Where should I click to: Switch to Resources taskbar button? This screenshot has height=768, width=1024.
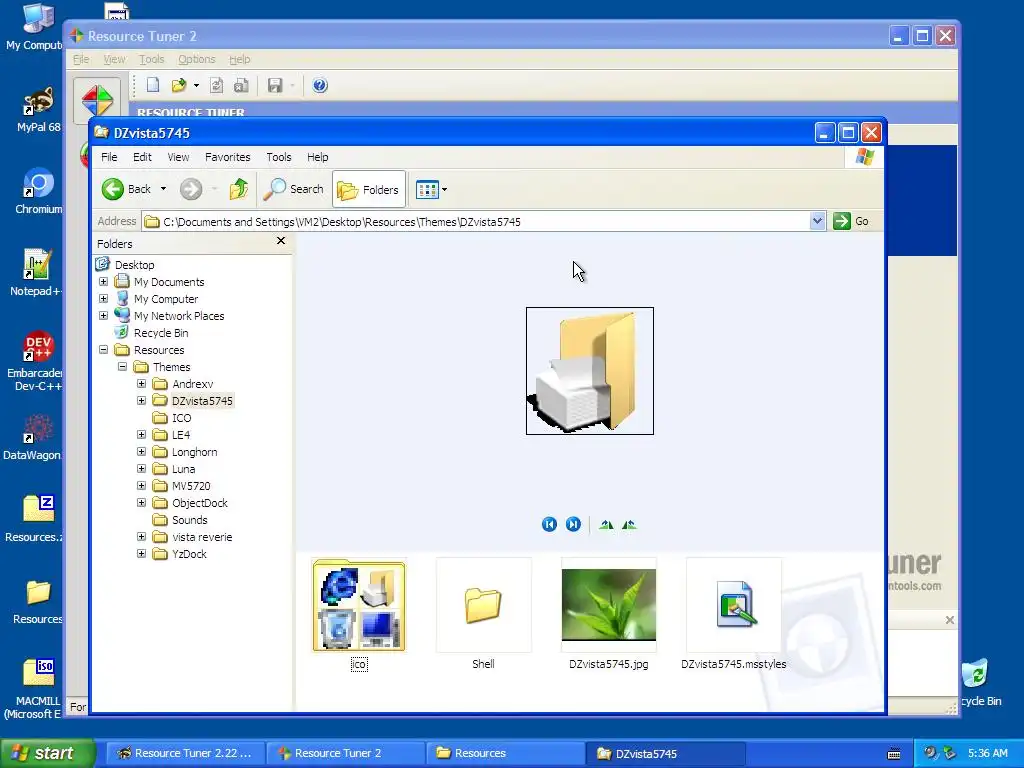[504, 753]
